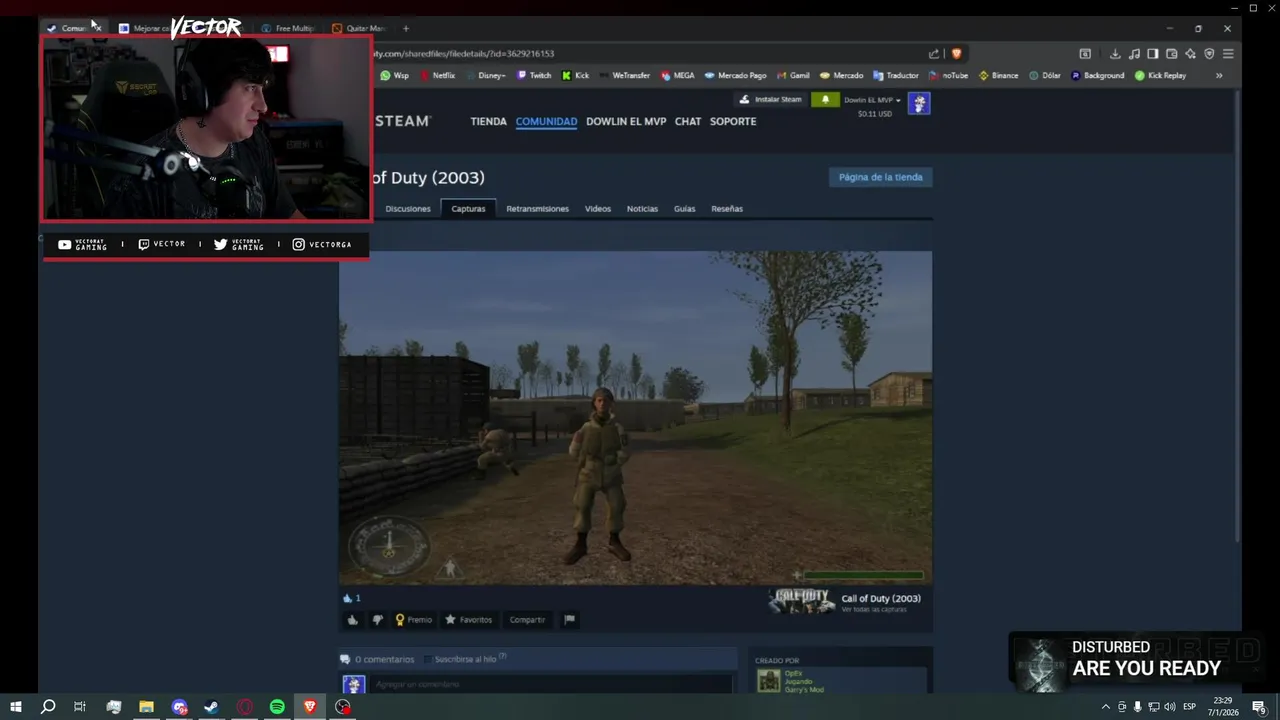The image size is (1280, 720).
Task: Open a new browser tab with plus
Action: pos(405,28)
